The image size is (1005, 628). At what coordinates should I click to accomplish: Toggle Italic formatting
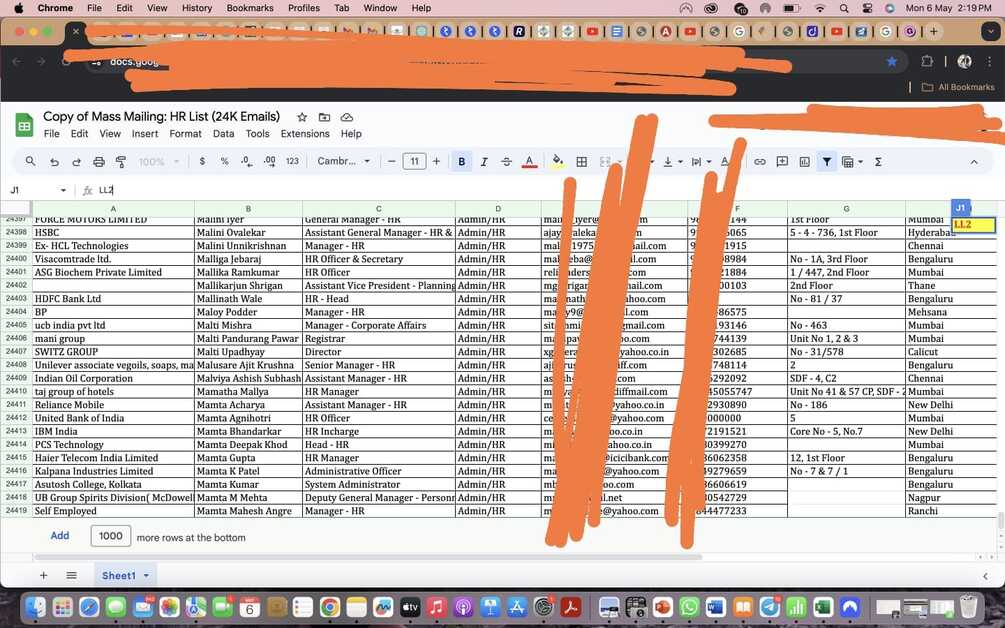click(x=484, y=162)
